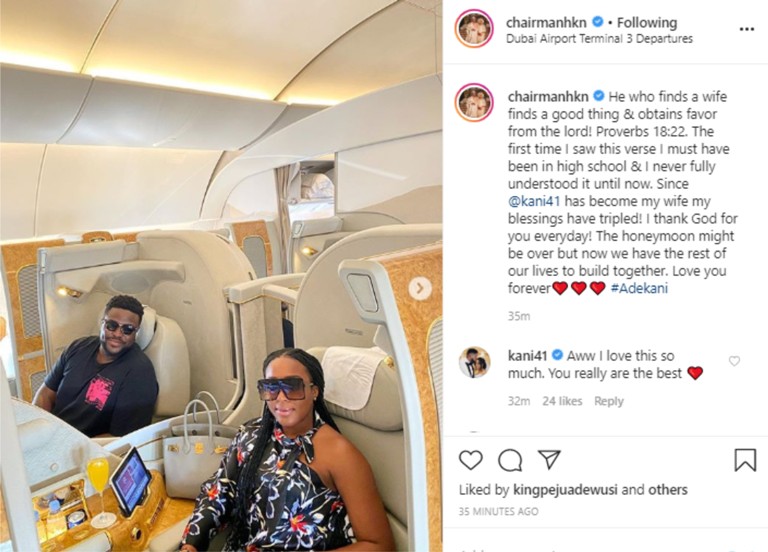The width and height of the screenshot is (768, 552).
Task: Like the post with the heart icon
Action: tap(471, 460)
